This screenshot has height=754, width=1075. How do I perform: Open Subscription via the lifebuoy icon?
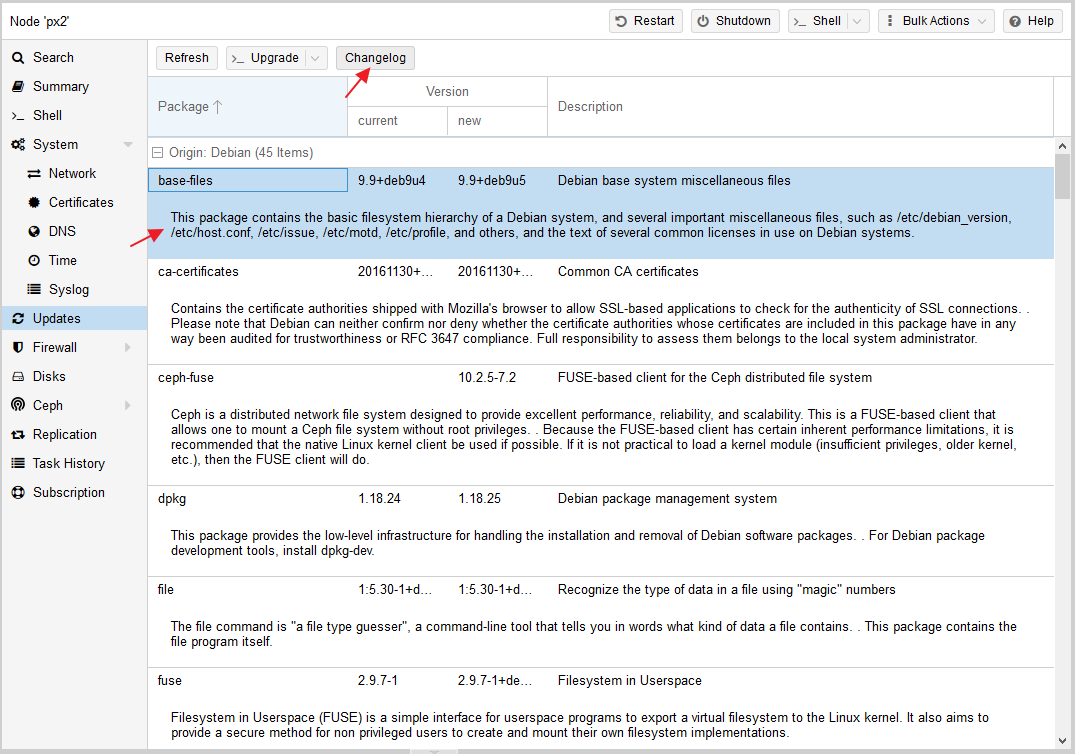pos(18,493)
